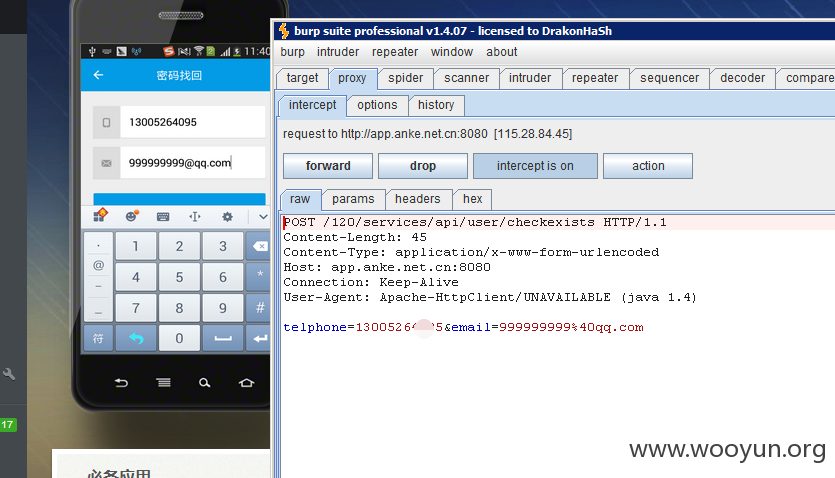Show the headers view tab
This screenshot has height=478, width=835.
pyautogui.click(x=418, y=199)
